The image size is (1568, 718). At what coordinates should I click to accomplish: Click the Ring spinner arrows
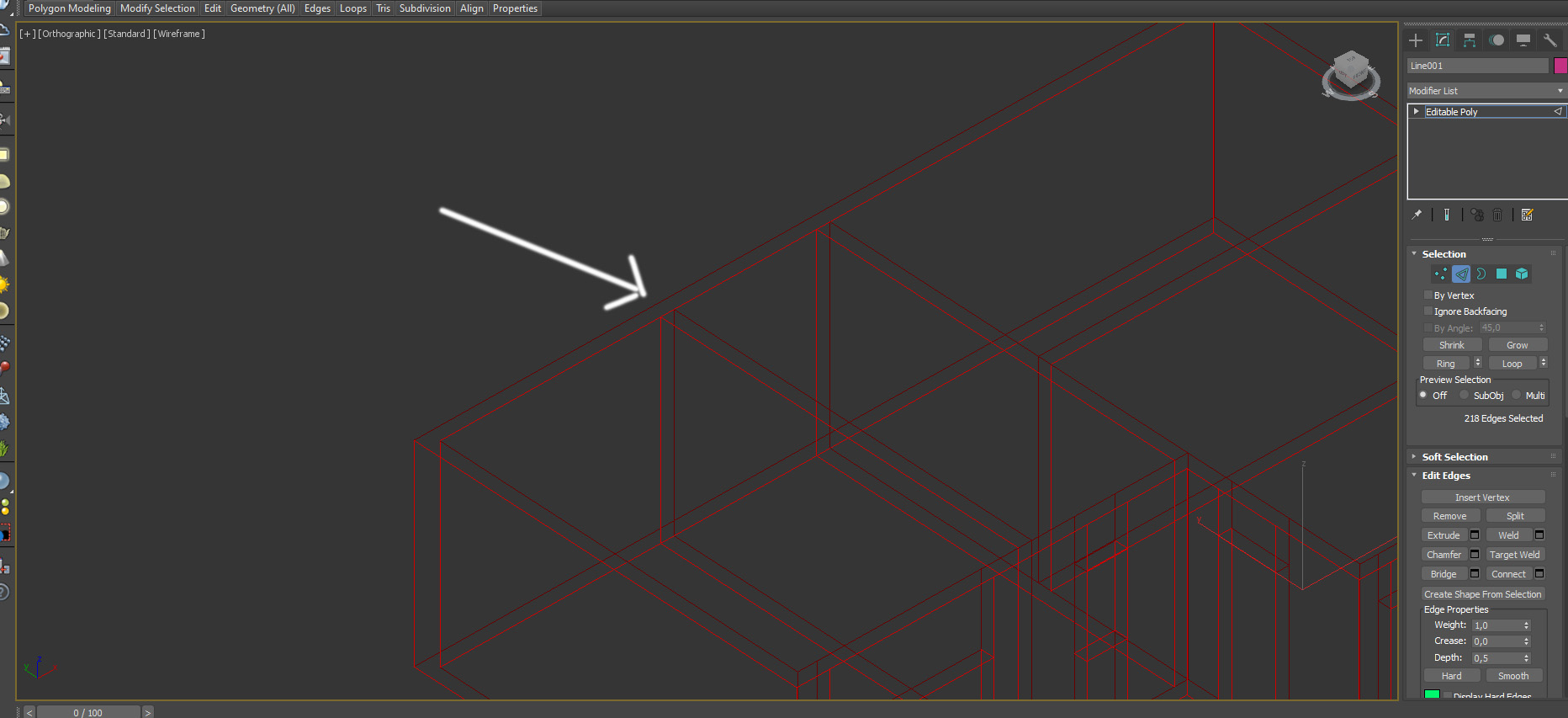[x=1478, y=363]
